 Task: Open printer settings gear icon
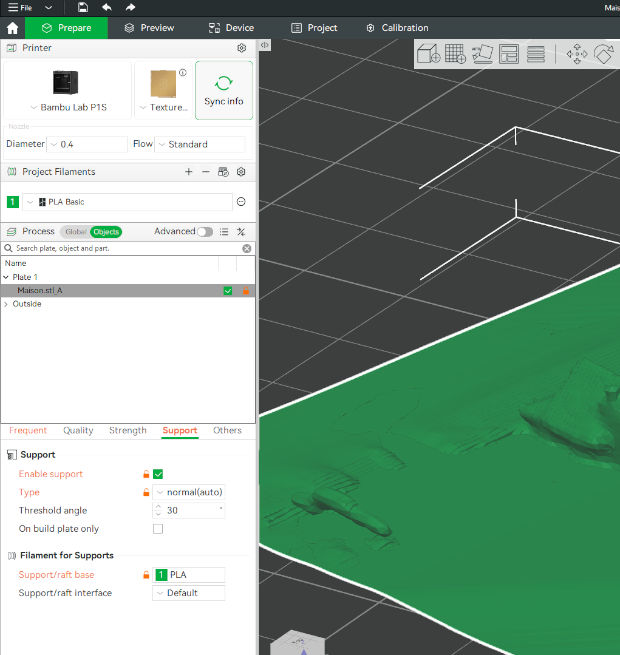coord(241,48)
